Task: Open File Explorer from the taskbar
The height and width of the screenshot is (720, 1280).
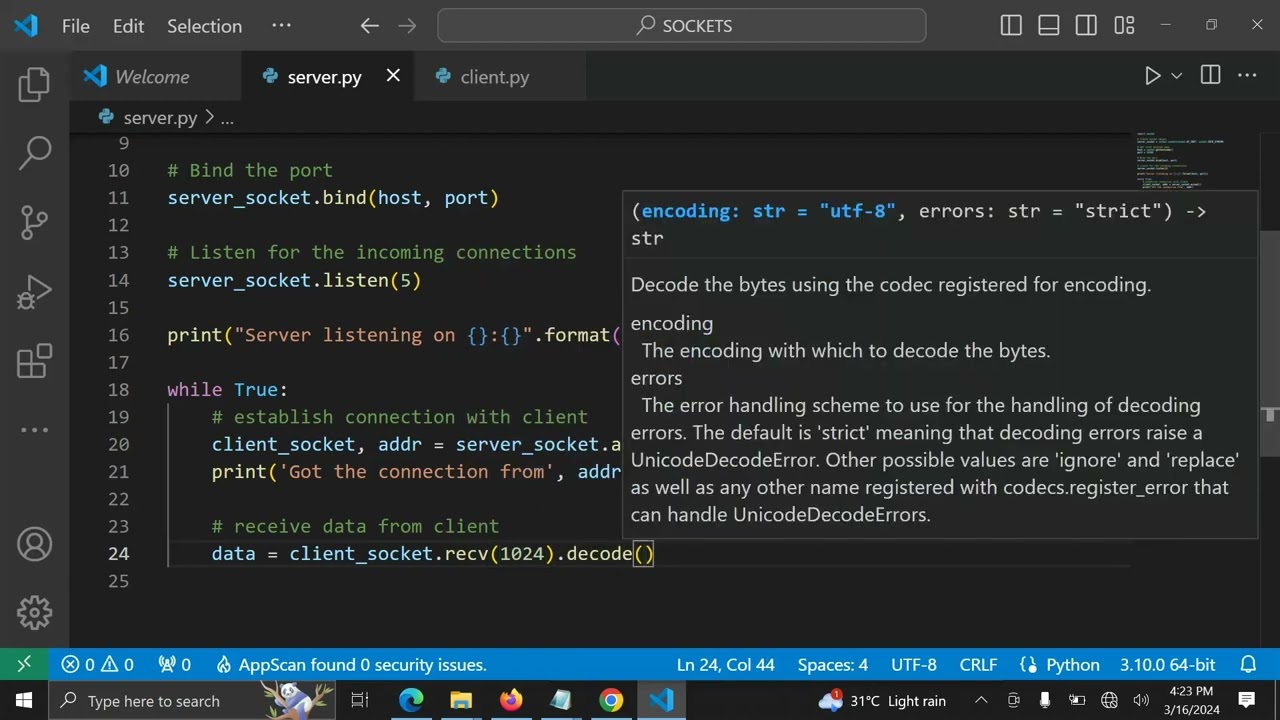Action: (x=461, y=700)
